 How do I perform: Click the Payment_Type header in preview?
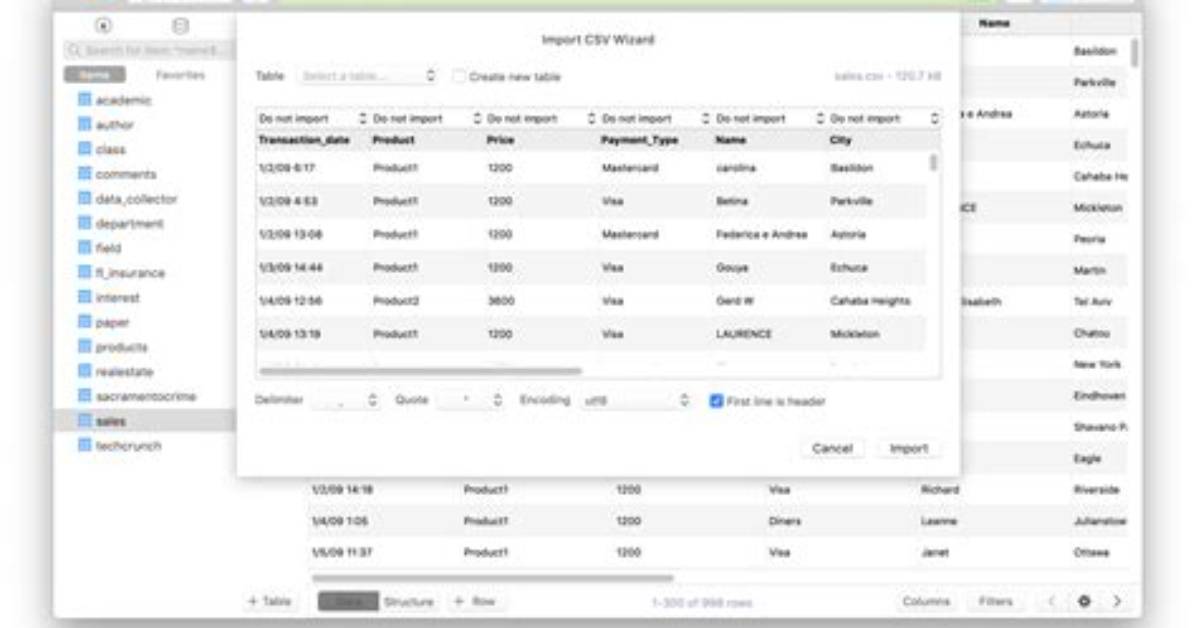[x=639, y=140]
